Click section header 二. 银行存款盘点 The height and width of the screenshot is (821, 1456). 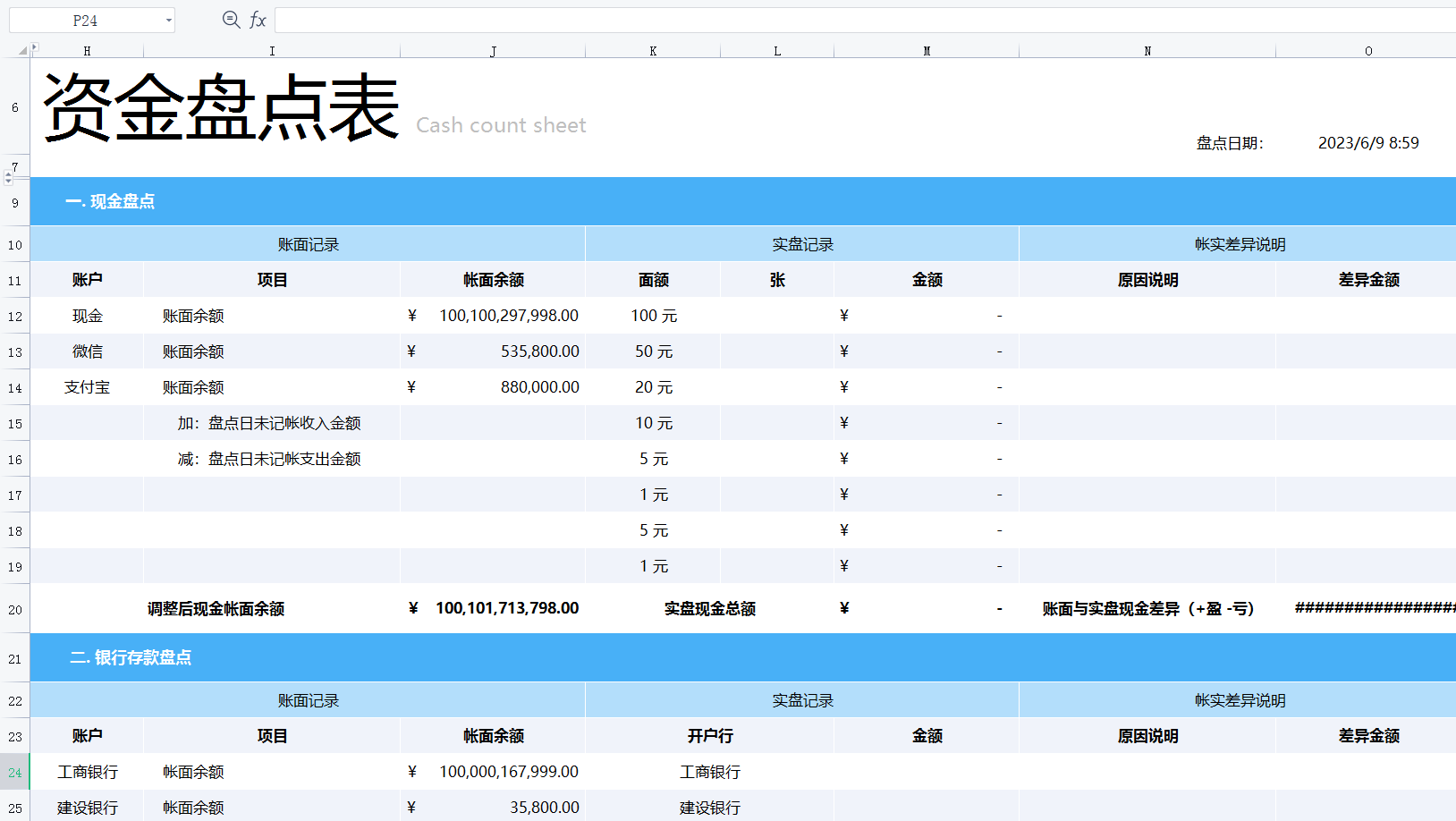(x=131, y=657)
